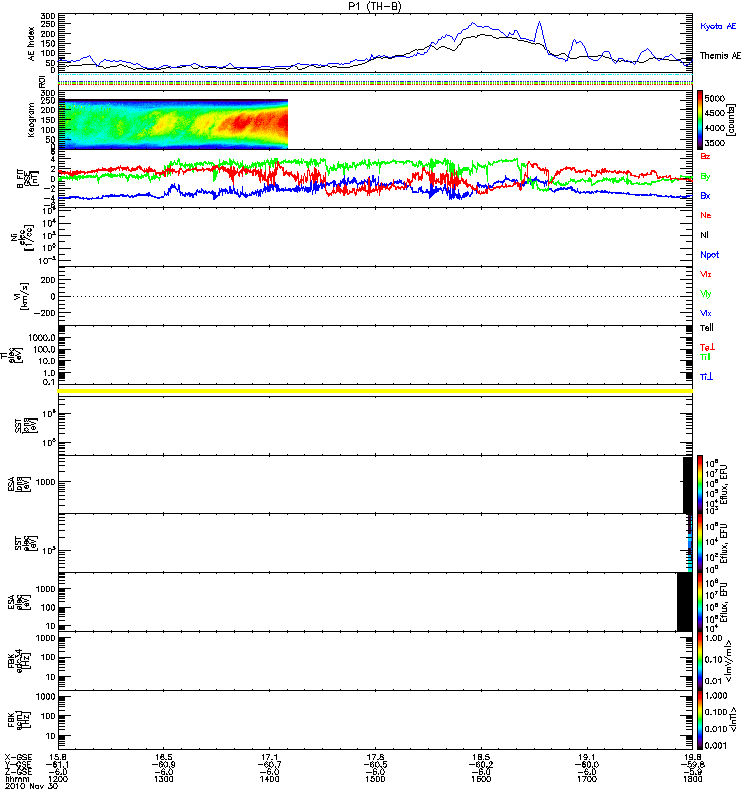Viewport: 750px width, 800px height.
Task: Select the blue "Kyoto AE" legend label
Action: pyautogui.click(x=718, y=27)
